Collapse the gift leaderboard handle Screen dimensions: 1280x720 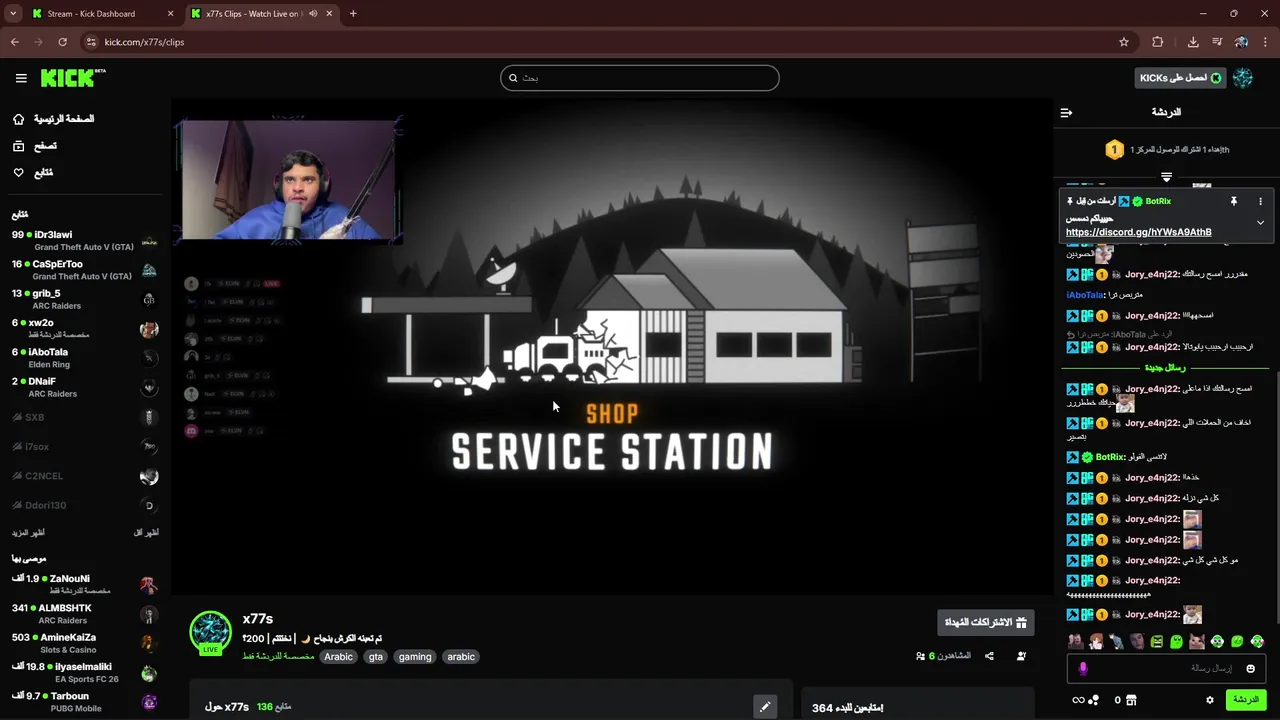tap(1166, 177)
